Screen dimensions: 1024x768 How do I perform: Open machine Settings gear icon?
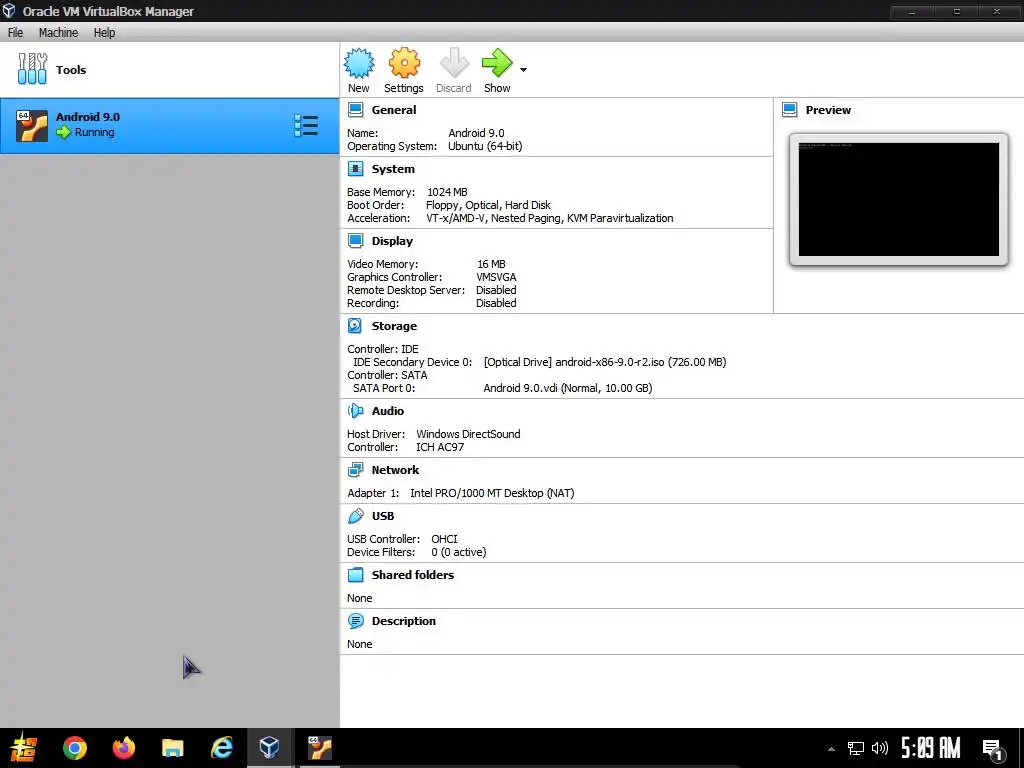404,63
